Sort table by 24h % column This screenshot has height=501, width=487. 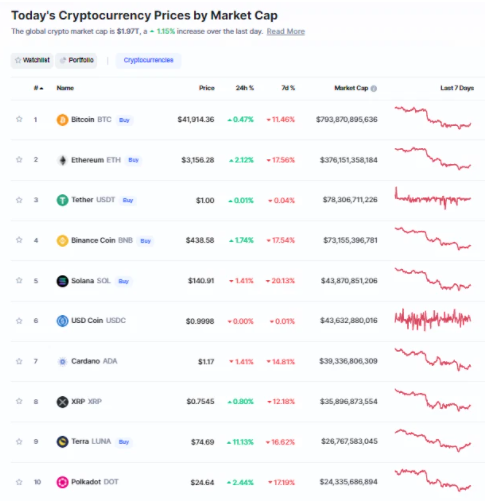245,88
